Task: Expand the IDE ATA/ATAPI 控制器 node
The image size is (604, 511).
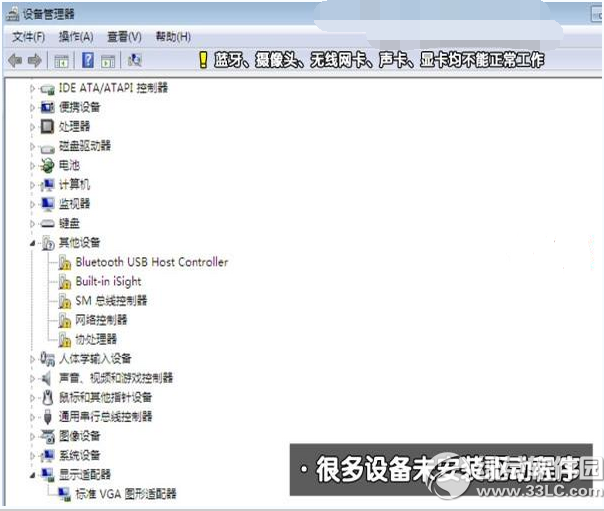Action: coord(32,89)
